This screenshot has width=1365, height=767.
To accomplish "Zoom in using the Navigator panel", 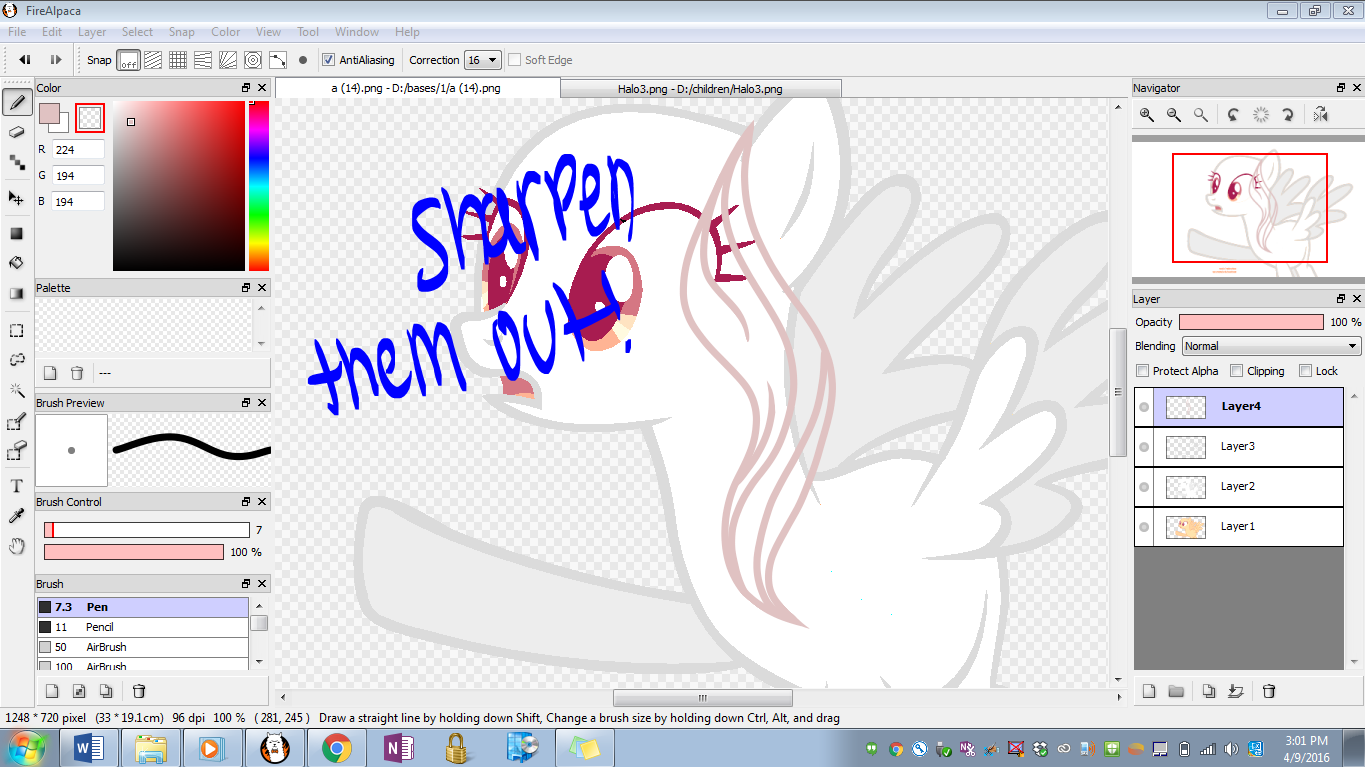I will point(1147,115).
